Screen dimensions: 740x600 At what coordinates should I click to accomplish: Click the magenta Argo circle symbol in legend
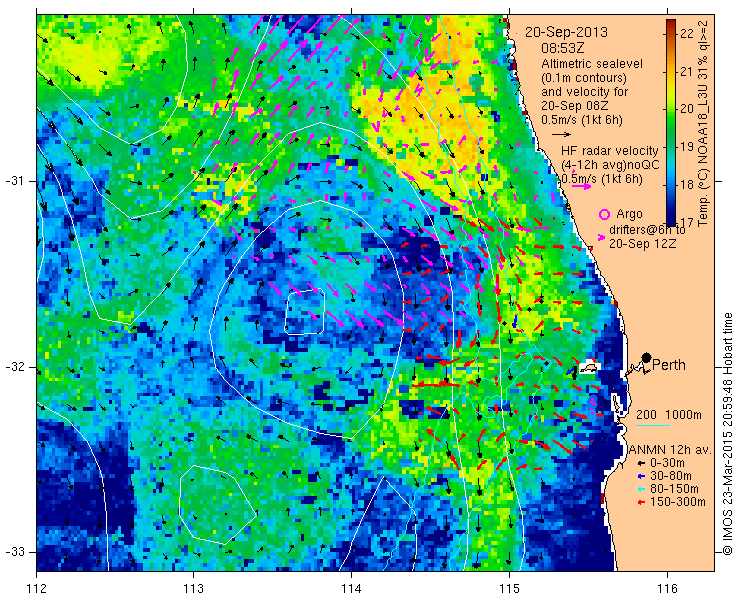604,214
